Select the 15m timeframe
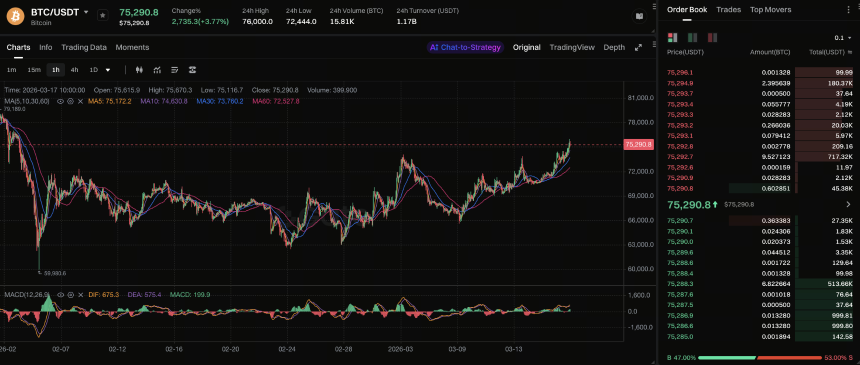Screen dimensions: 860x365 pyautogui.click(x=34, y=70)
